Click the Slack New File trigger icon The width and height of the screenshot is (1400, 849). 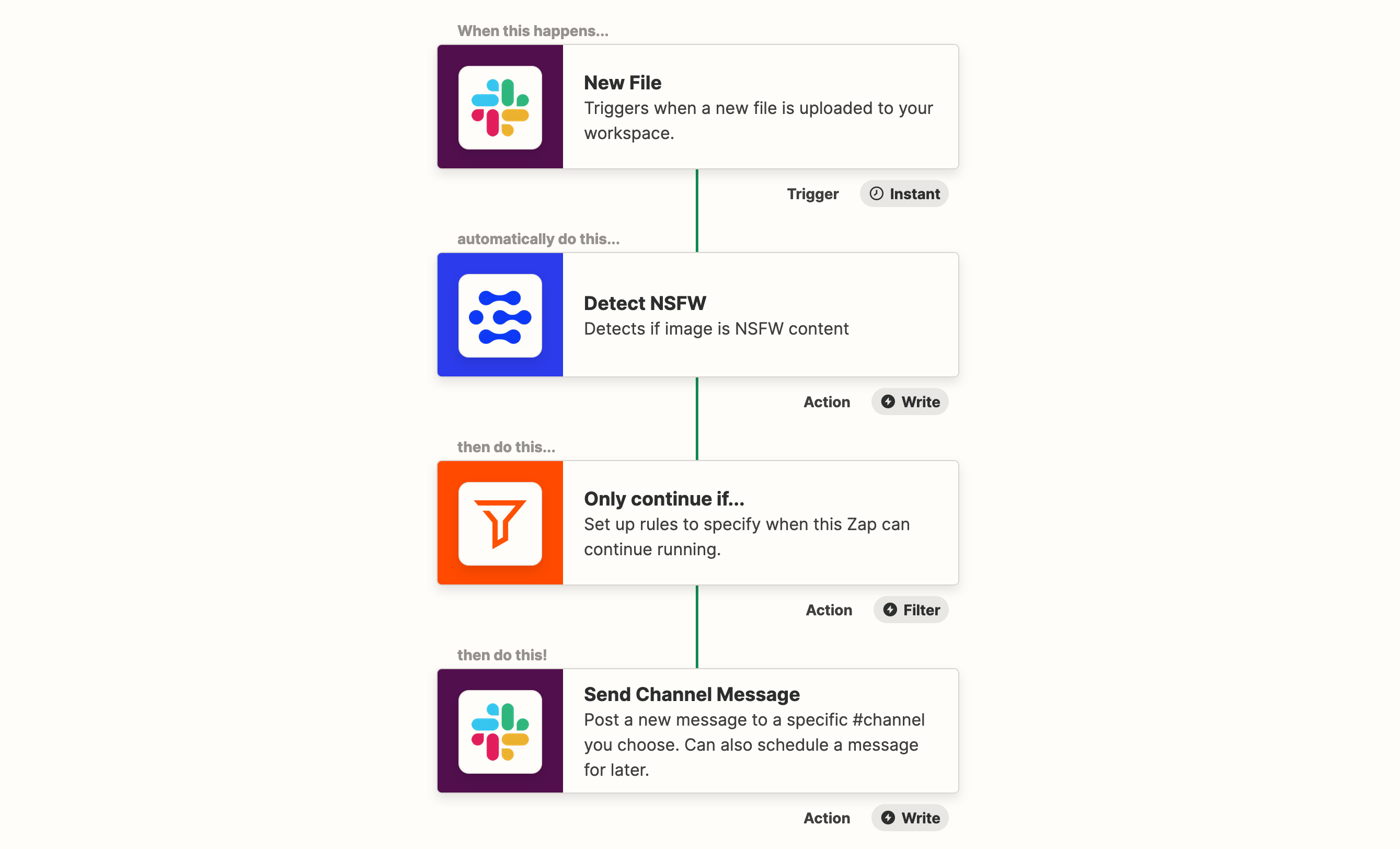(502, 107)
